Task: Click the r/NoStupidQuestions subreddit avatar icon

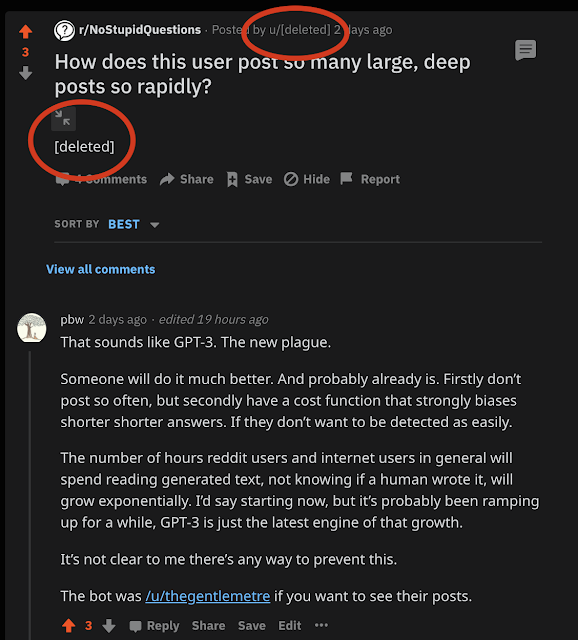Action: point(64,30)
